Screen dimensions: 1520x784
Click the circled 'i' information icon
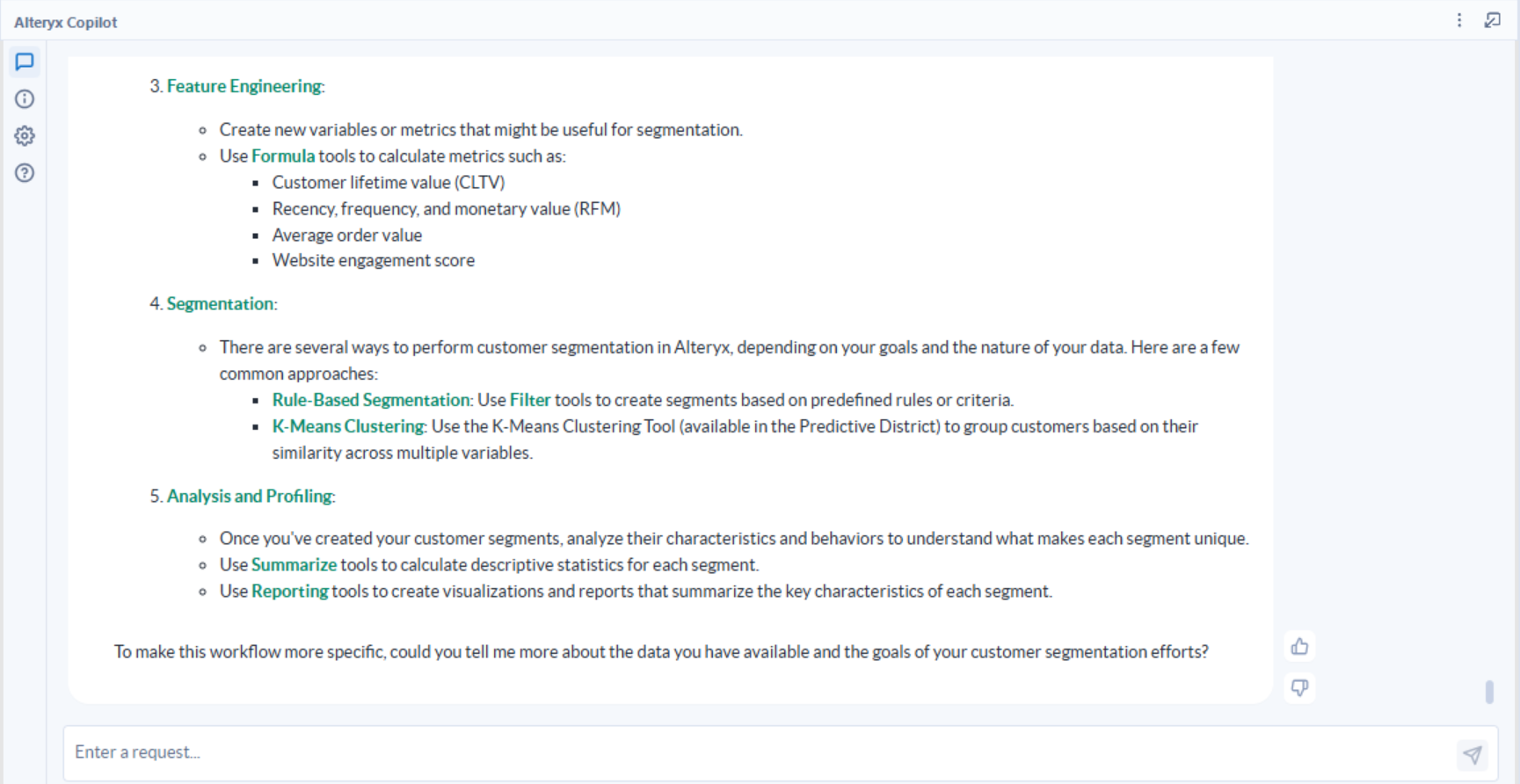coord(24,98)
